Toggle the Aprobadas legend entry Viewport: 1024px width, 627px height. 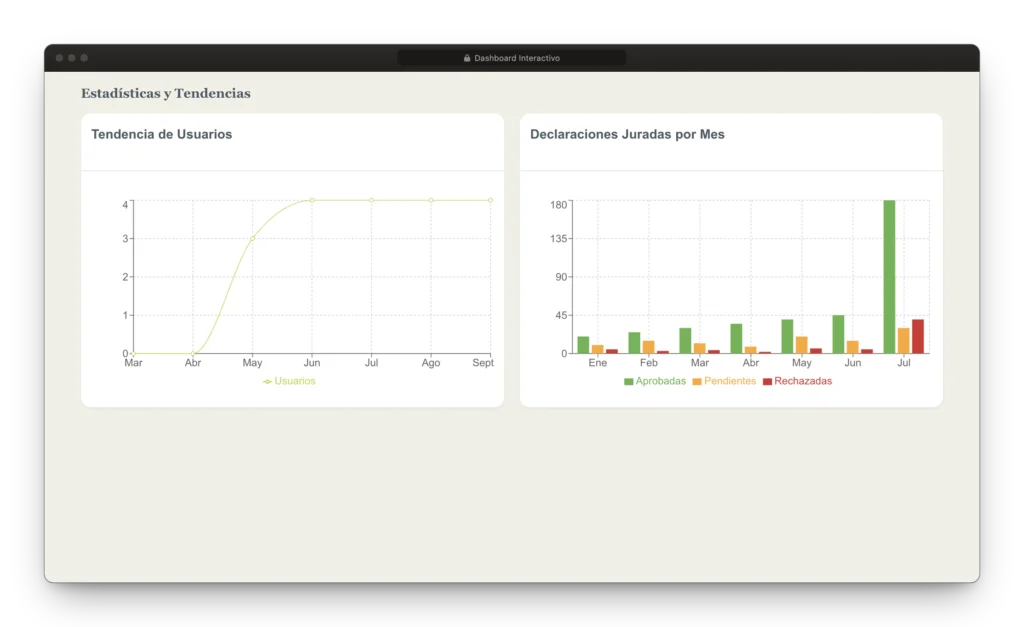pos(655,381)
